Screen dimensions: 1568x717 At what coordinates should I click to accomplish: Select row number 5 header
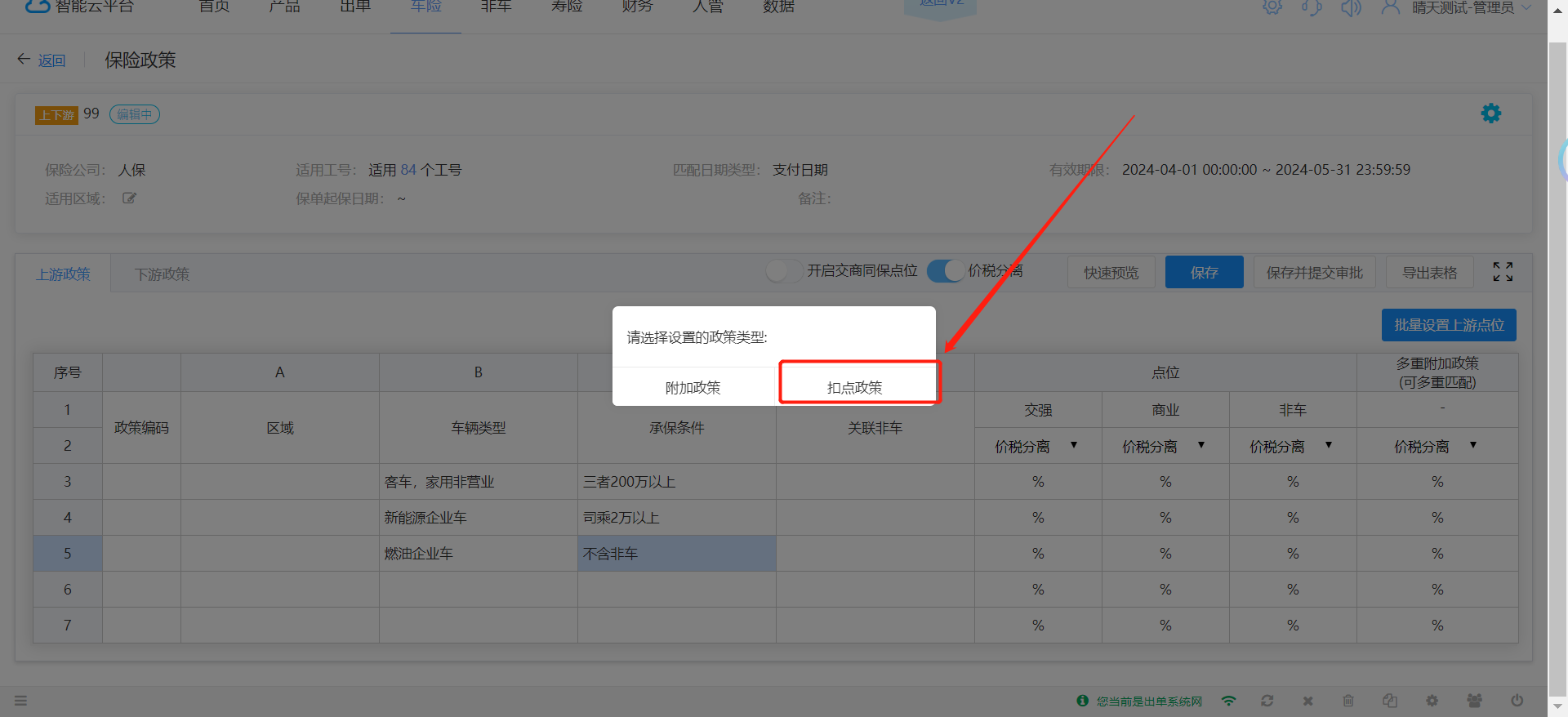[68, 554]
